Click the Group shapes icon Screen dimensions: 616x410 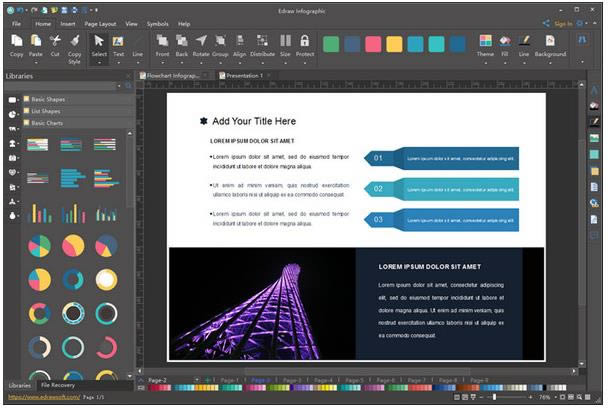point(220,46)
